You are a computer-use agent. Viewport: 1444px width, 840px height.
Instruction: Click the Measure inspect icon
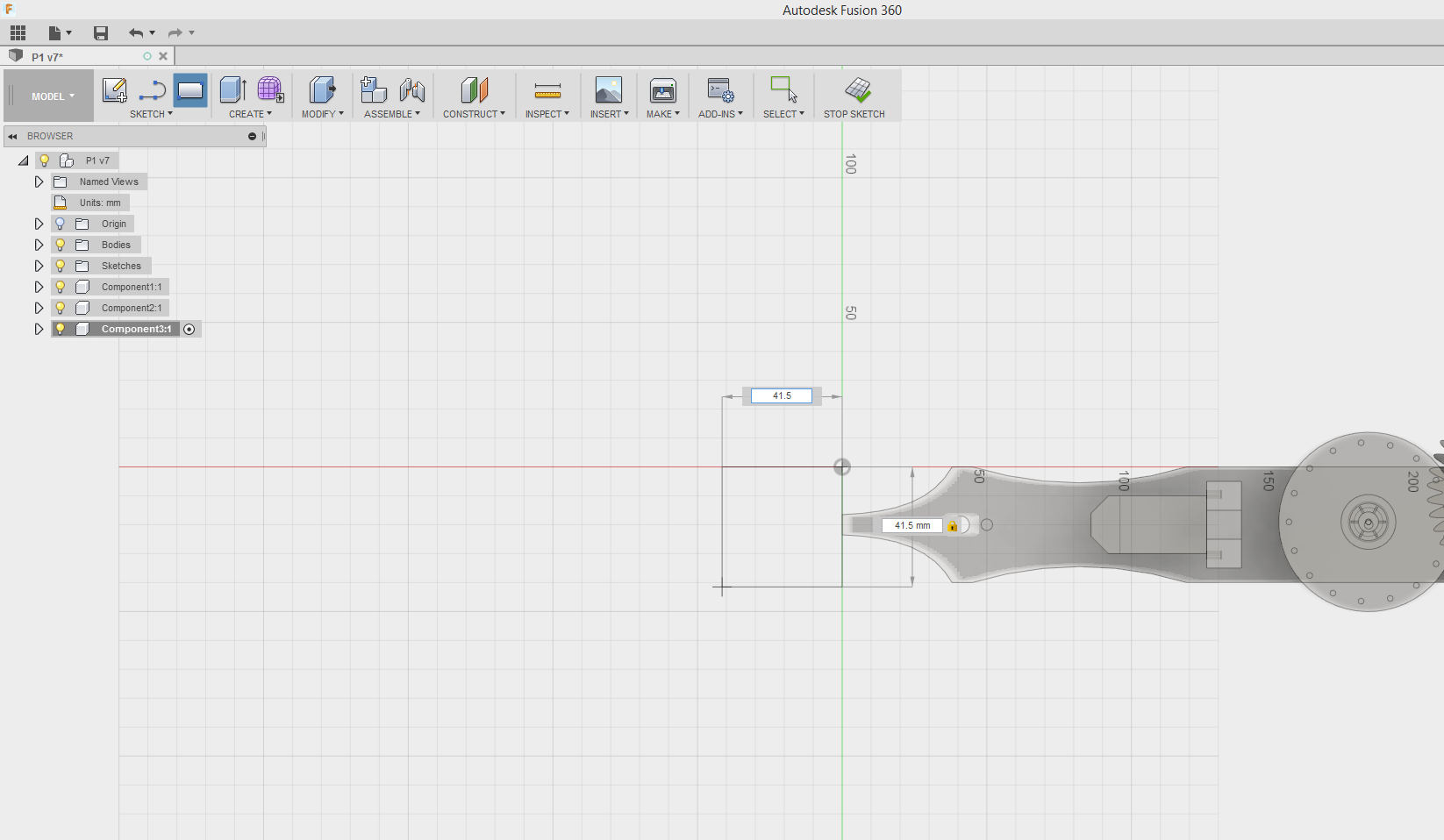tap(547, 89)
